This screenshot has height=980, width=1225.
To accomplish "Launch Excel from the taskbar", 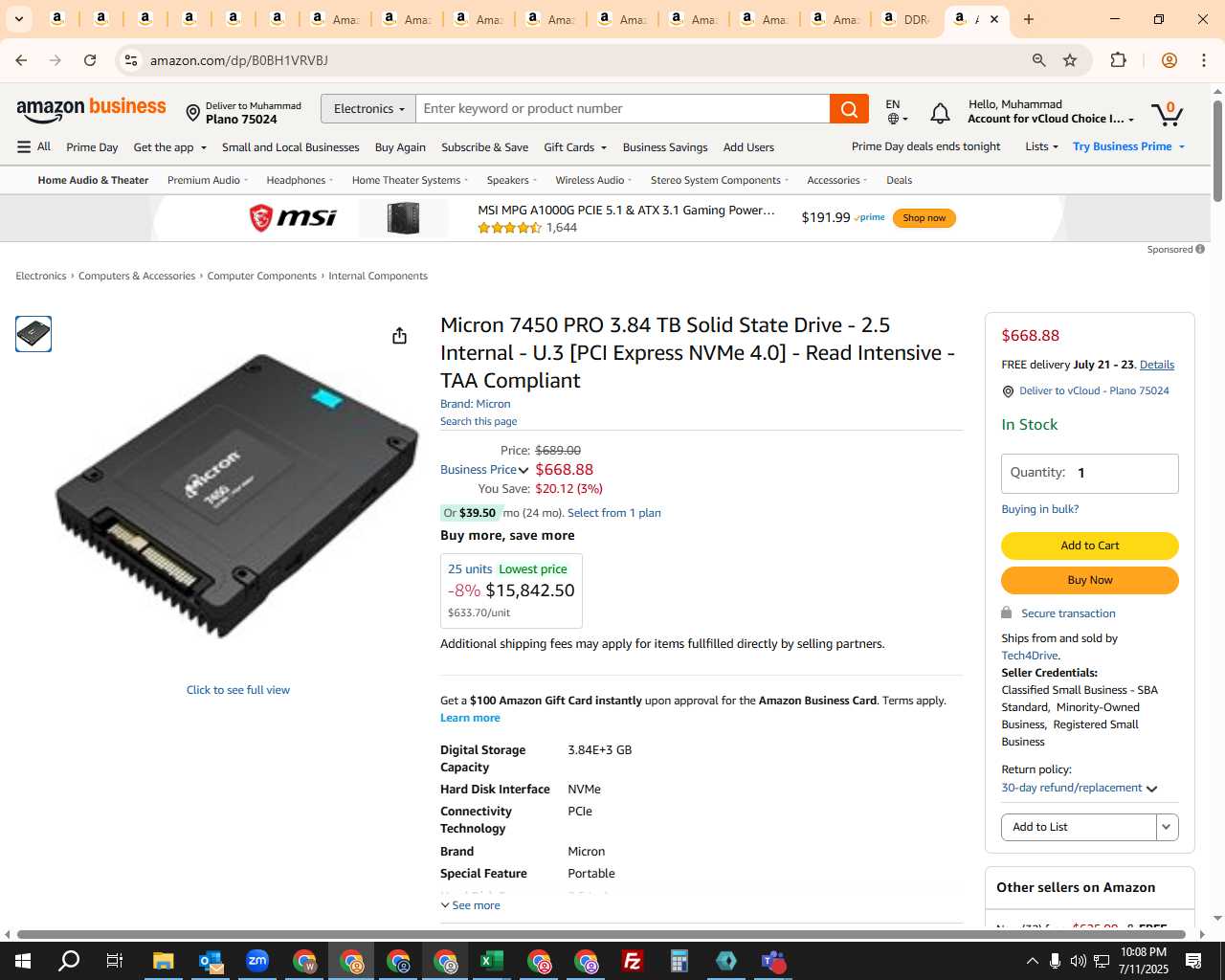I will (x=492, y=961).
